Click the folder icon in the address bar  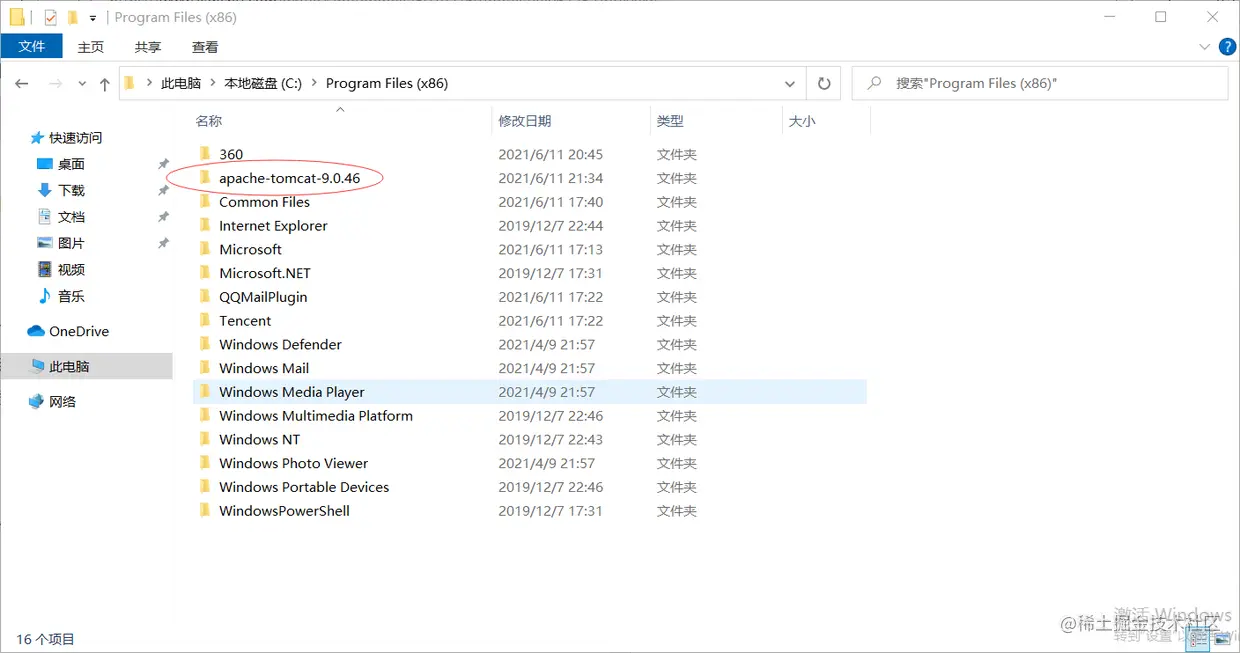coord(130,84)
